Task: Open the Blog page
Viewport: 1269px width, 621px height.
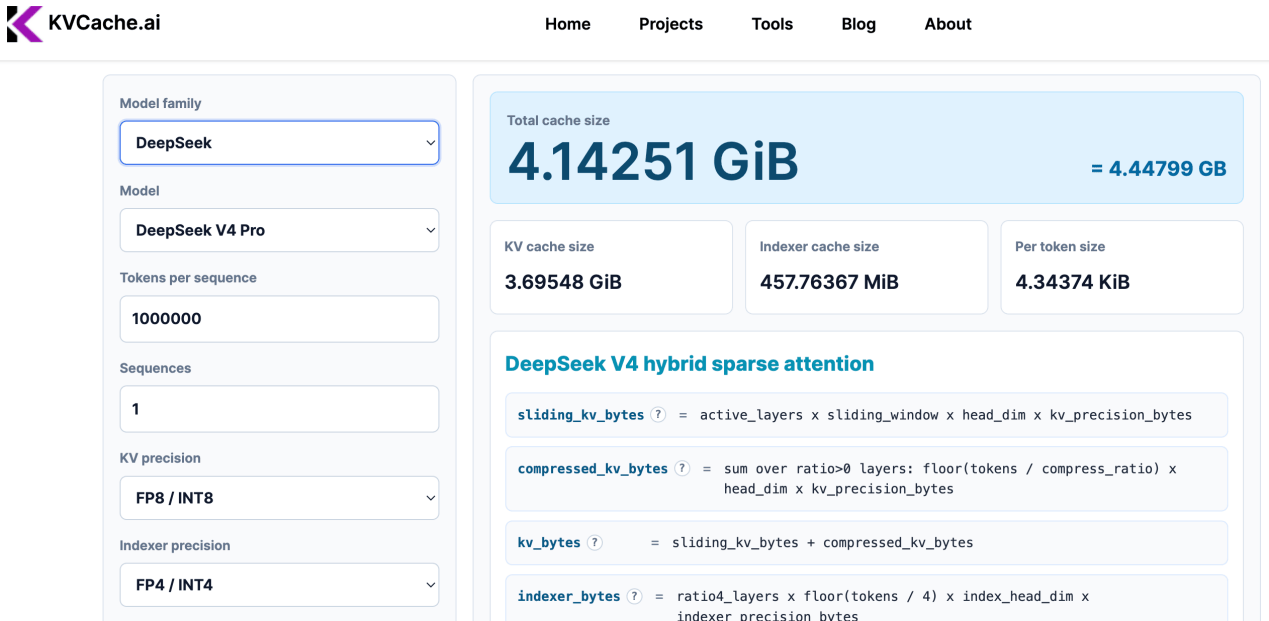Action: [x=859, y=24]
